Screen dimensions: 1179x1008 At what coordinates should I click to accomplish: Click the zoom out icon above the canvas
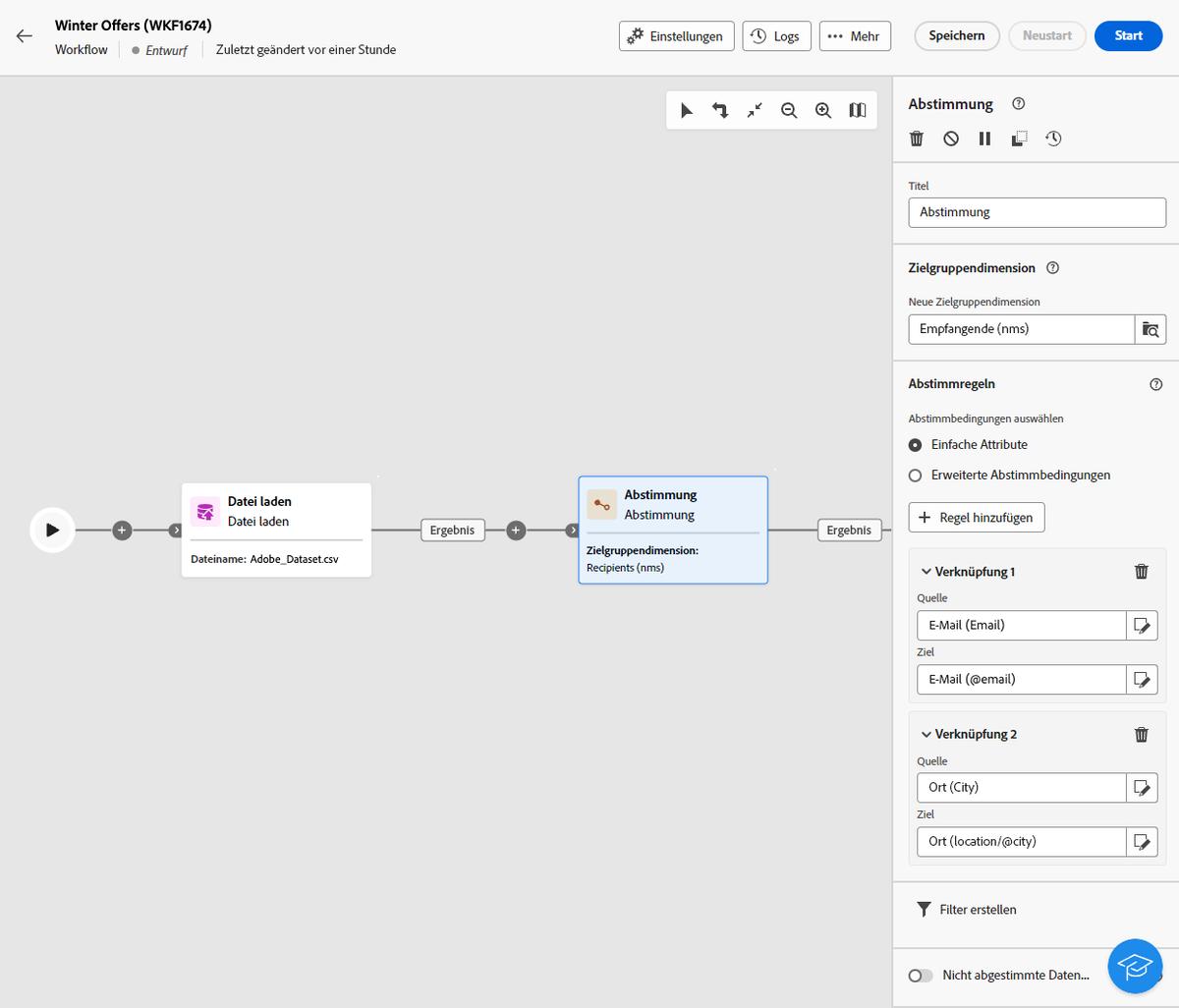[x=789, y=110]
